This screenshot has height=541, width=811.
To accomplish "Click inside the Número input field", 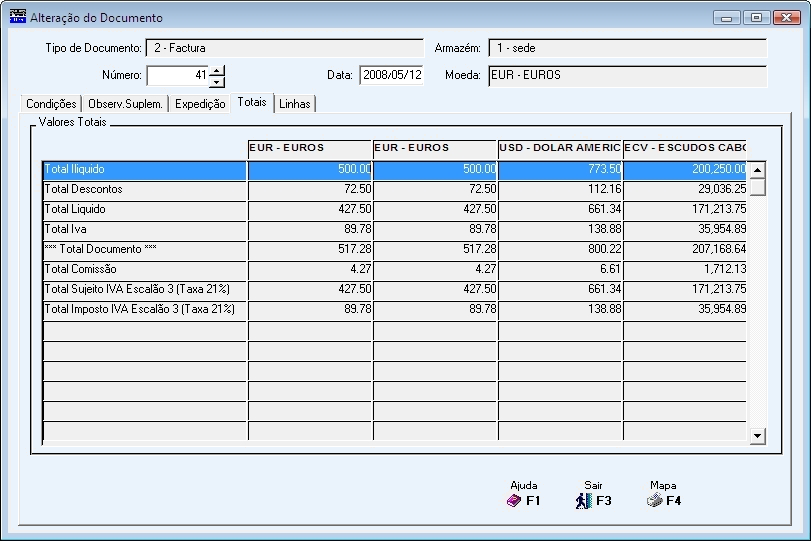I will coord(178,76).
